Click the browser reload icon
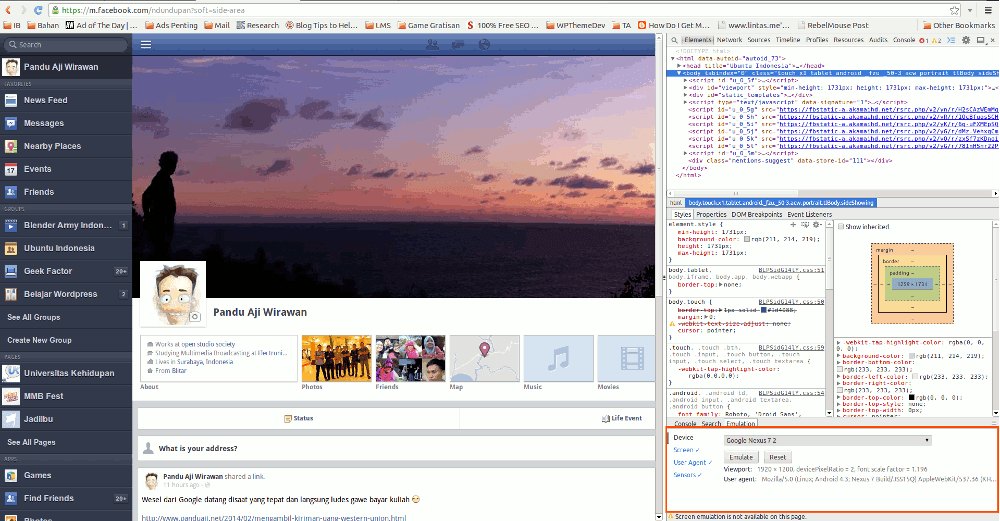This screenshot has width=1000, height=521. (x=38, y=10)
